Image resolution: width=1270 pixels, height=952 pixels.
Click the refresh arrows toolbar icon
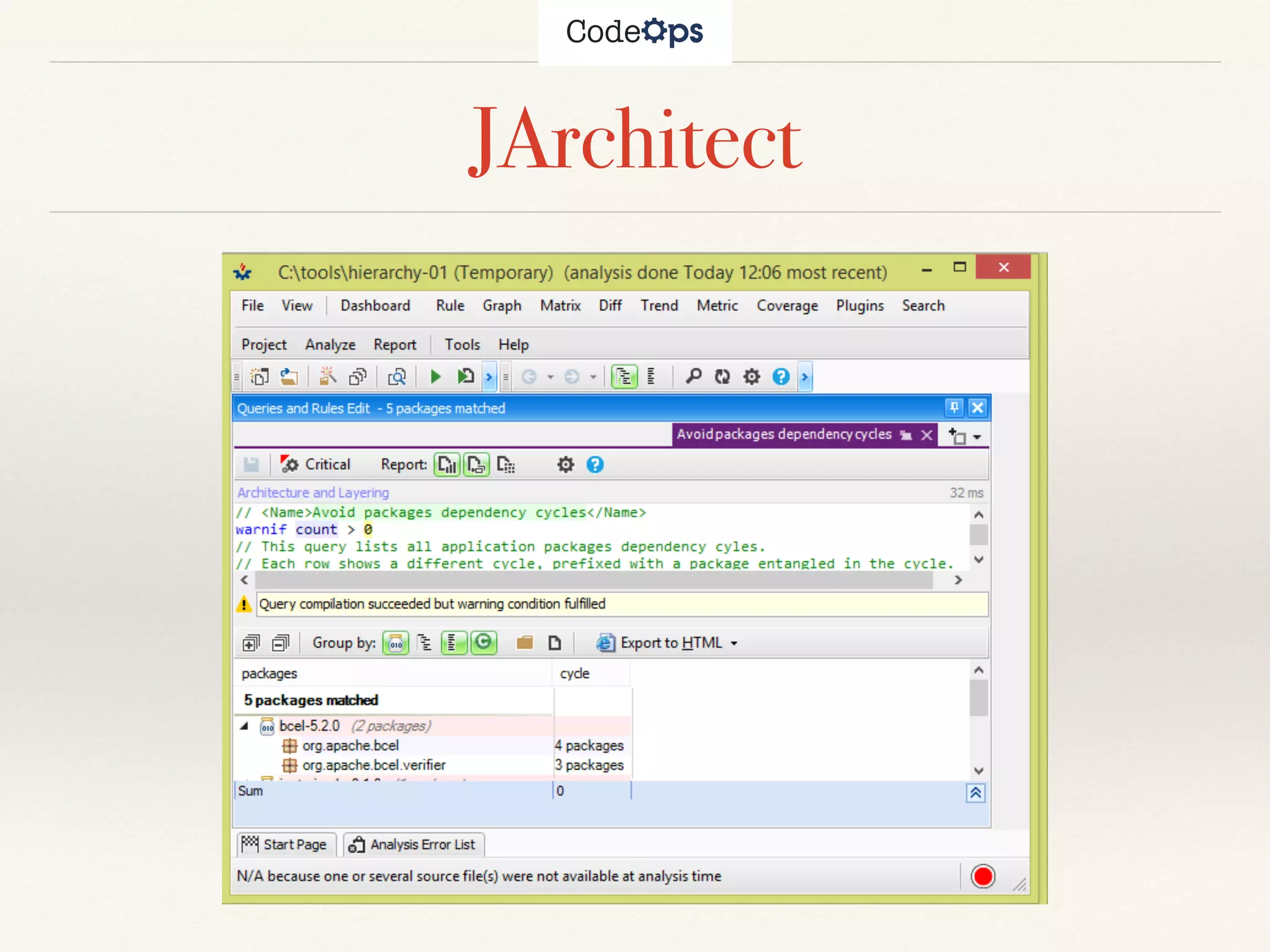[x=722, y=376]
